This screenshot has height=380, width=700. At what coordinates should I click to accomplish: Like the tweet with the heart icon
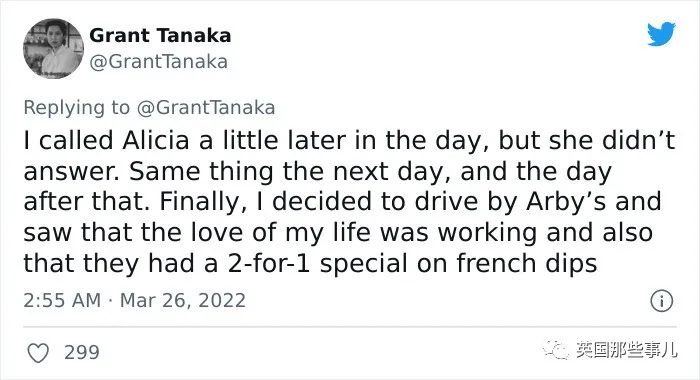(38, 353)
